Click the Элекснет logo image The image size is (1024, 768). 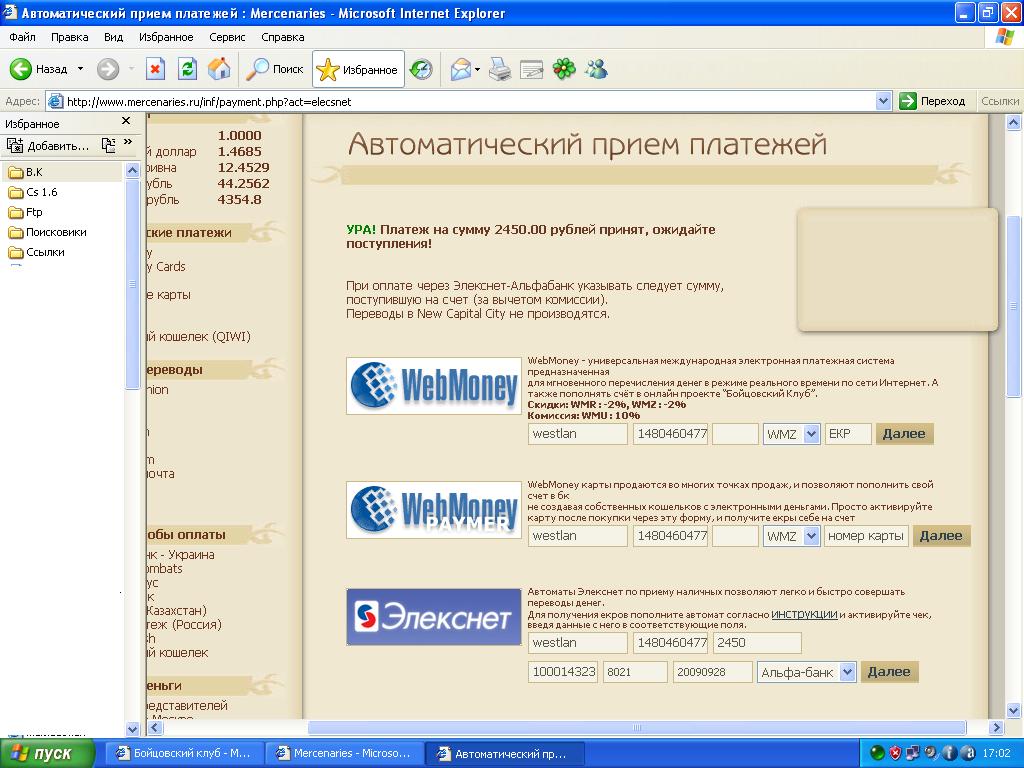pyautogui.click(x=434, y=617)
